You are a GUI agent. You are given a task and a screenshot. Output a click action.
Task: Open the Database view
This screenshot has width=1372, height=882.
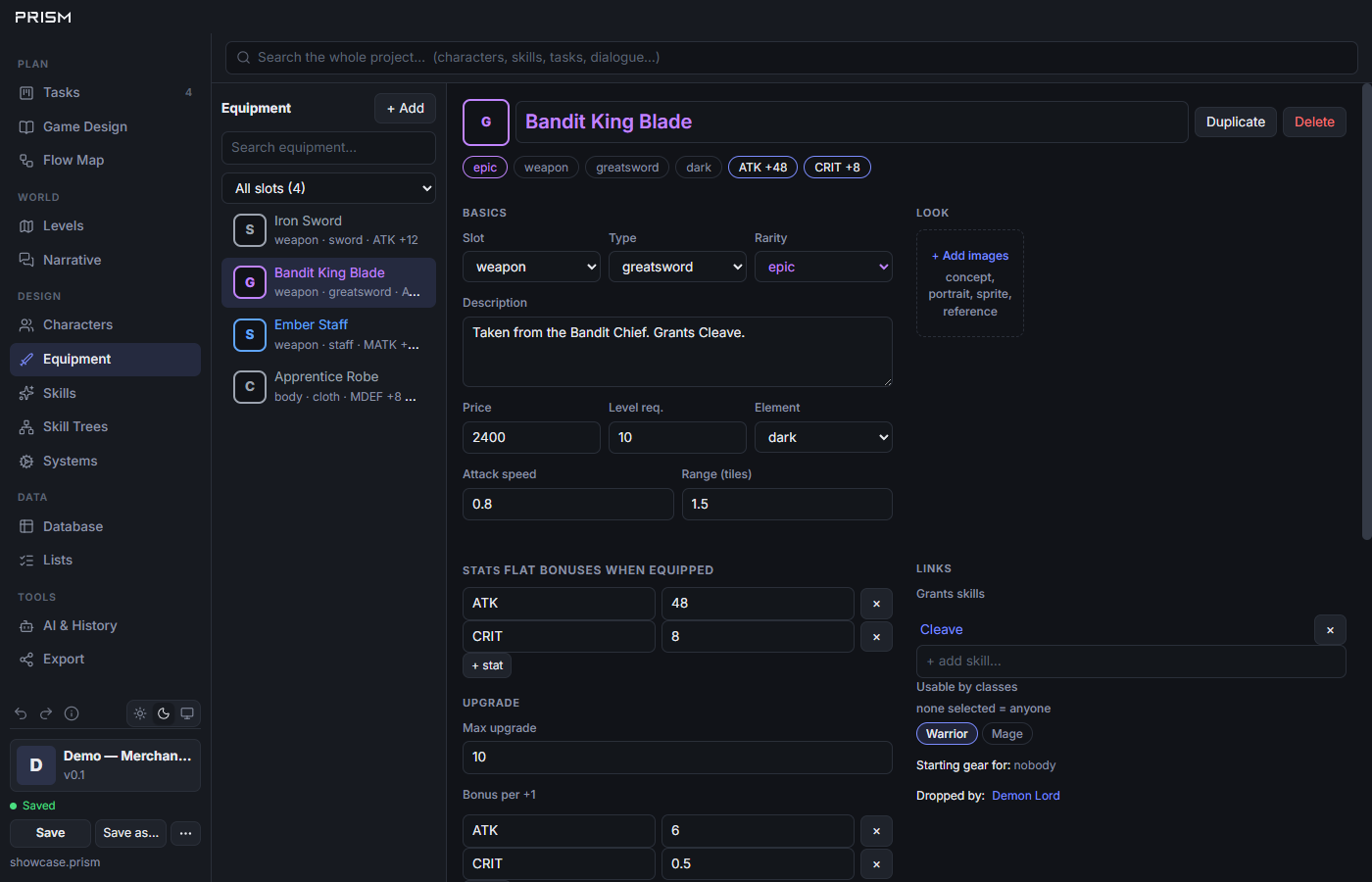click(105, 526)
